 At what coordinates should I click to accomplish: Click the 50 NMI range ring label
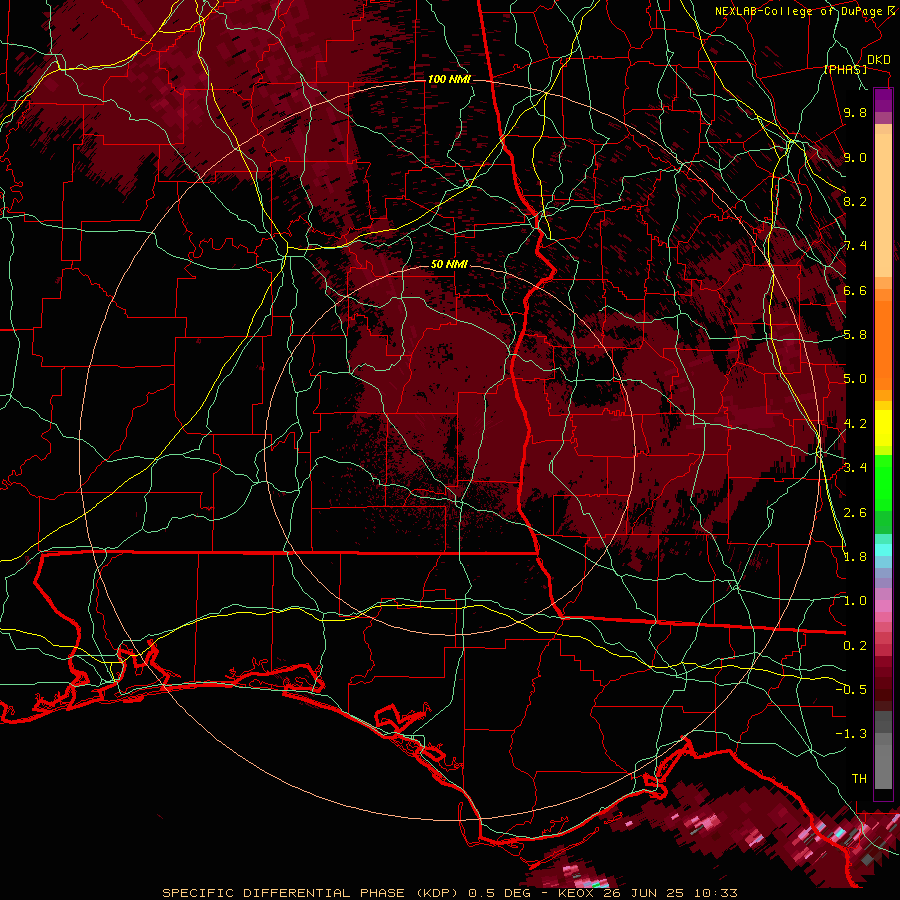pyautogui.click(x=449, y=265)
